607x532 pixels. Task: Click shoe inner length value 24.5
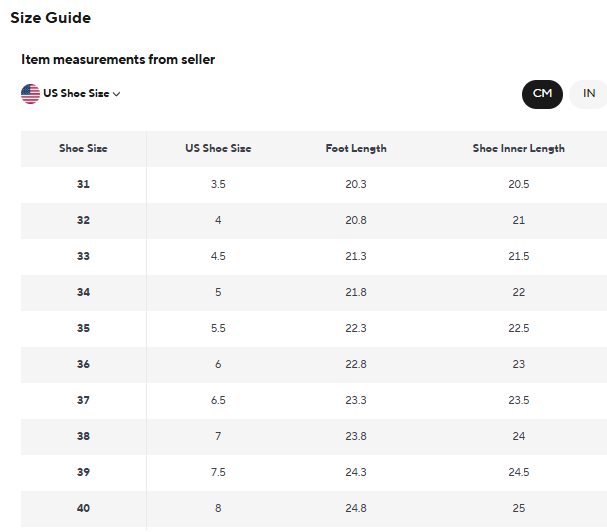pos(518,472)
